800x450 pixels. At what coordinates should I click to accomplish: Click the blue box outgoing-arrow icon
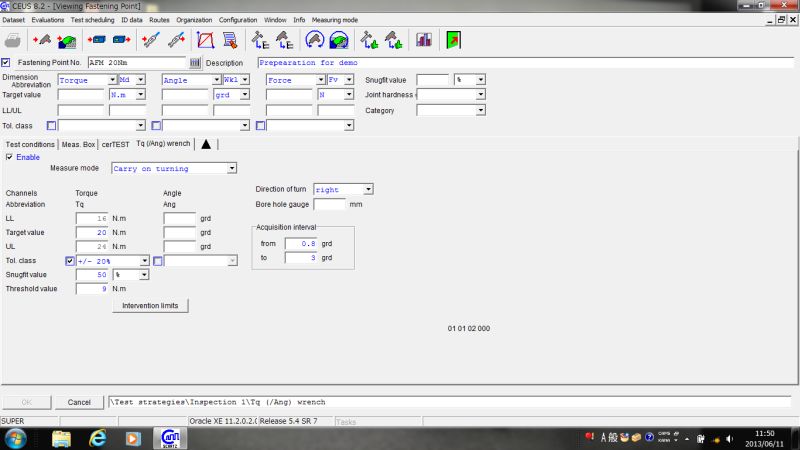[121, 40]
